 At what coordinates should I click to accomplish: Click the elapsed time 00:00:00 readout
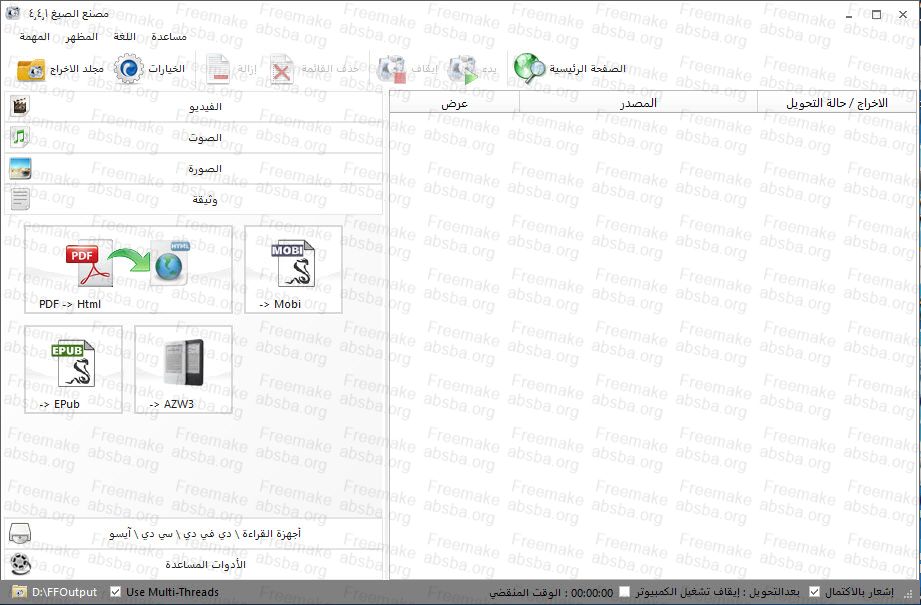(x=592, y=592)
